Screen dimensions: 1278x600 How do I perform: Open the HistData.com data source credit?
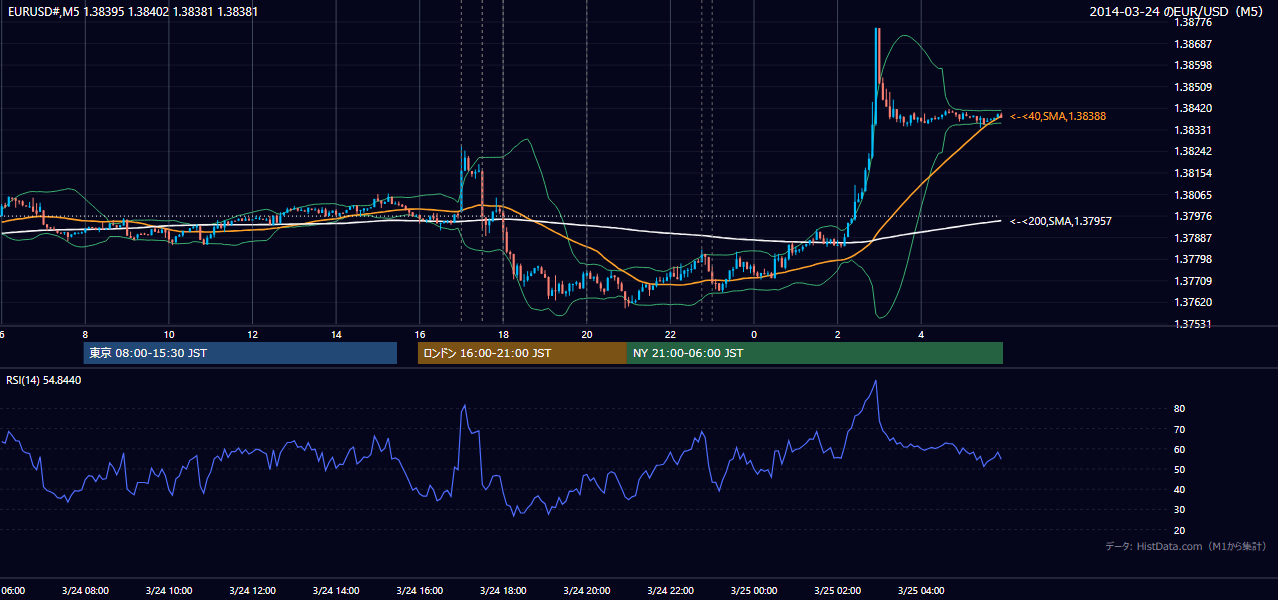point(1186,546)
